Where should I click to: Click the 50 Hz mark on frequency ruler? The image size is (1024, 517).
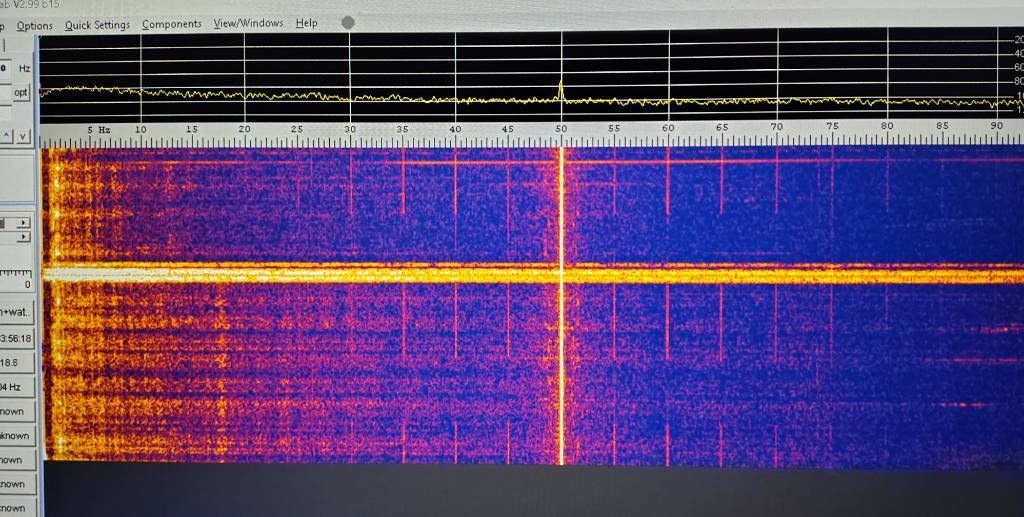point(561,129)
